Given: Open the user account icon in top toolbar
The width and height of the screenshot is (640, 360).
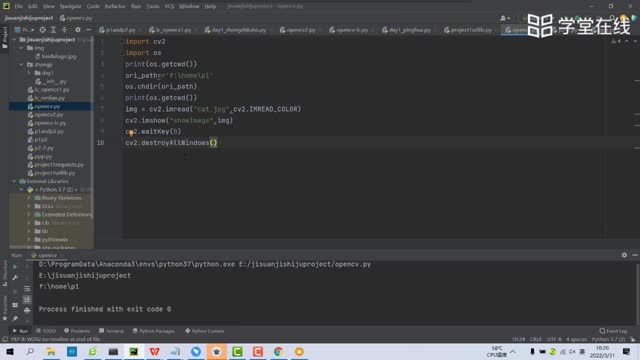Looking at the screenshot, I should pos(505,18).
